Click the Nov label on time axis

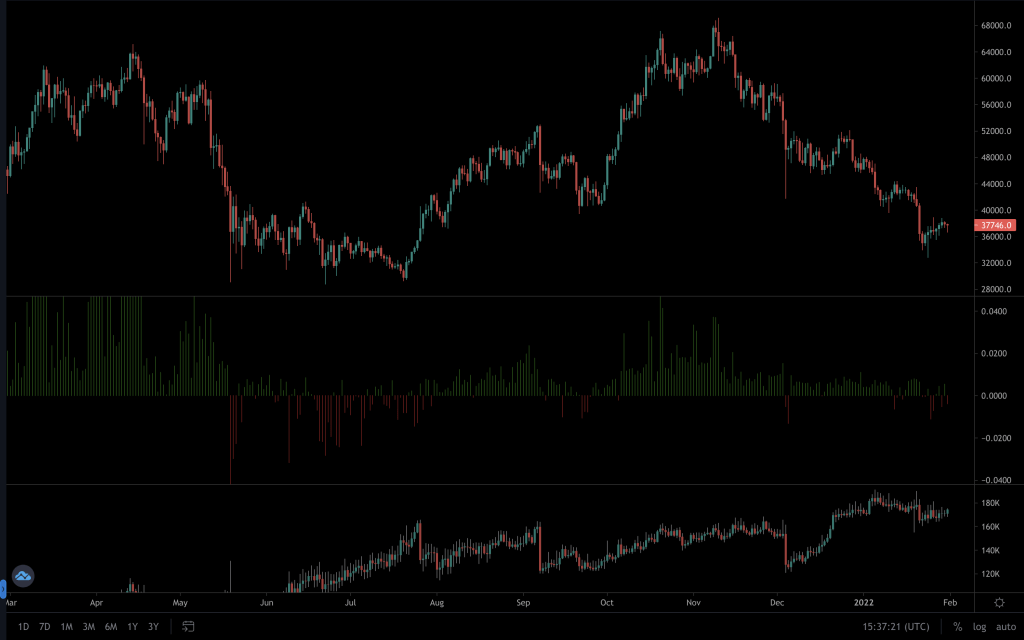693,602
